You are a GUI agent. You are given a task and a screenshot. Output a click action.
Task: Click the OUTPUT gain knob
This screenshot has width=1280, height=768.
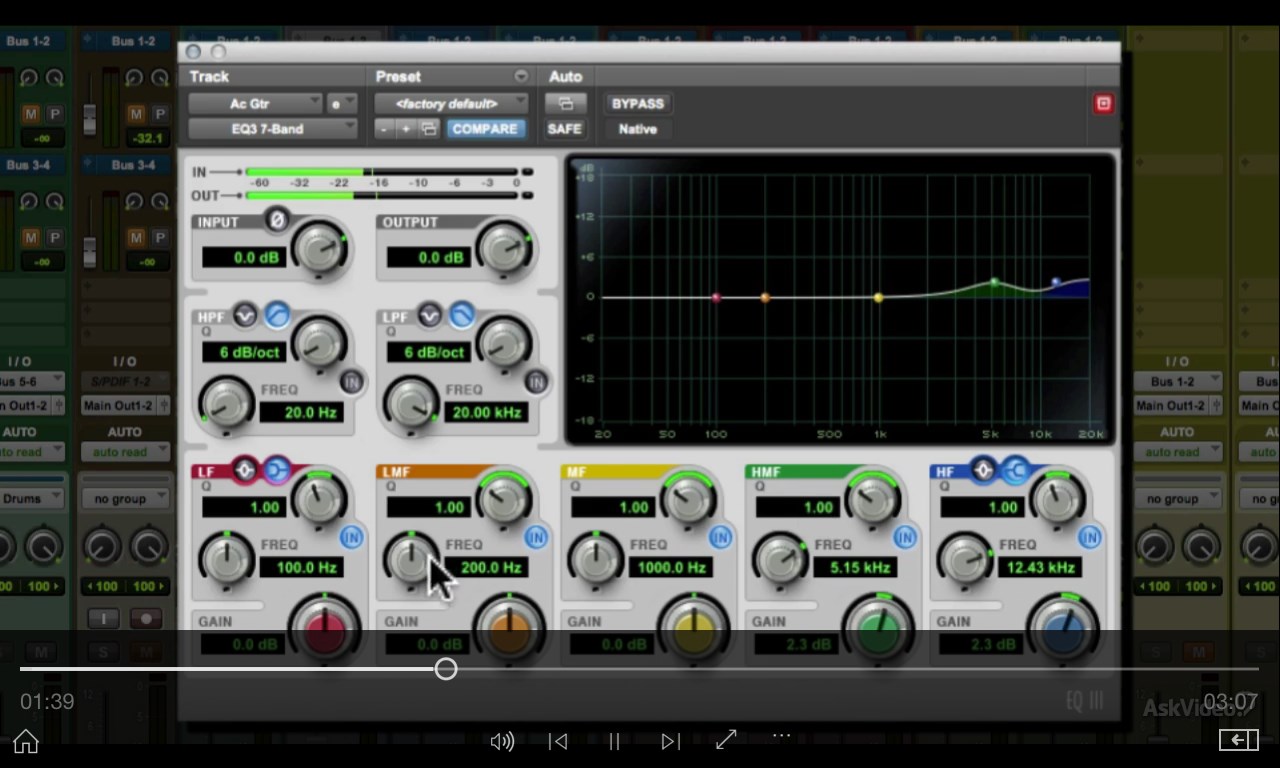pos(504,249)
